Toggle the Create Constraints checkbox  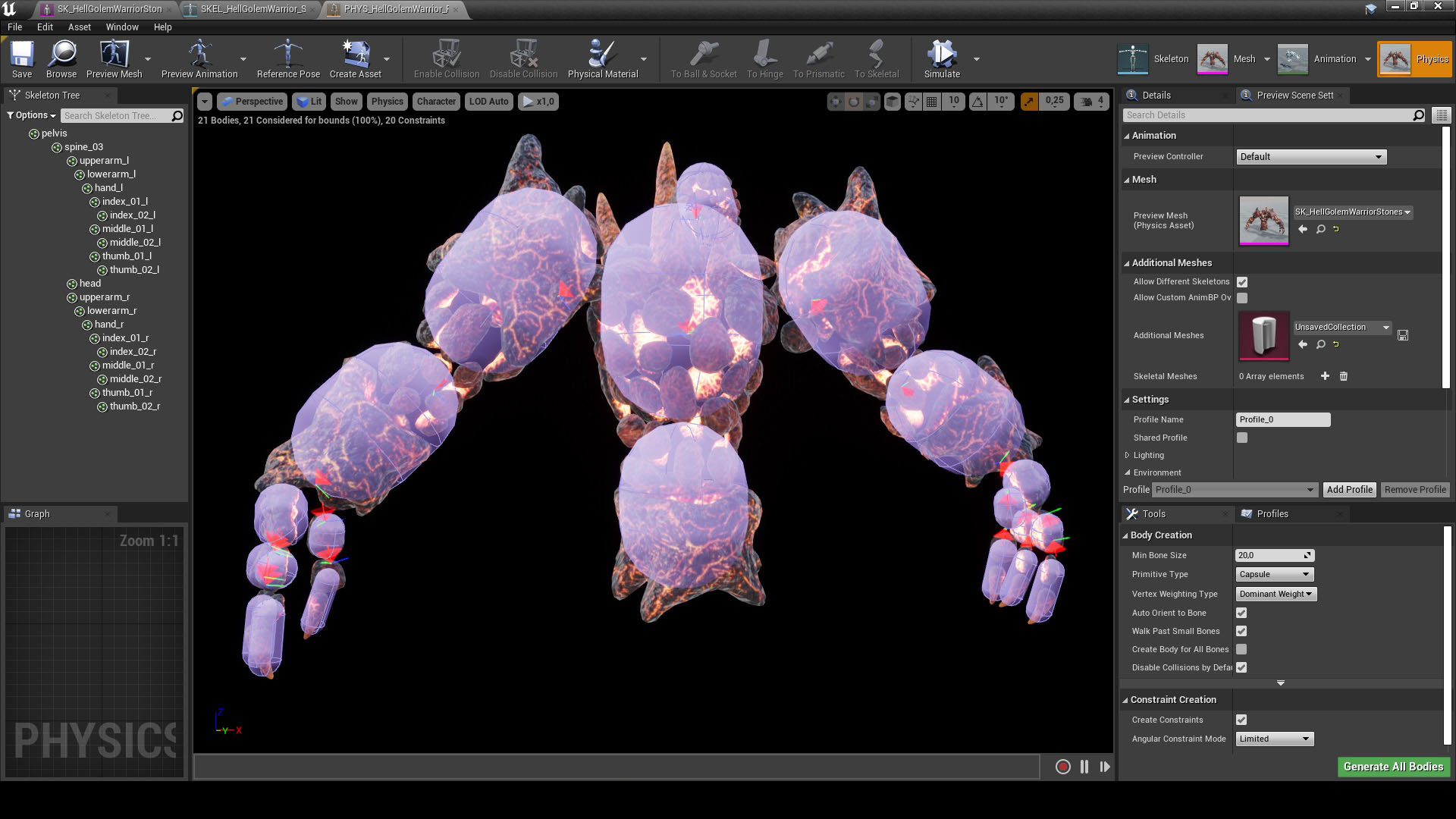(1241, 720)
